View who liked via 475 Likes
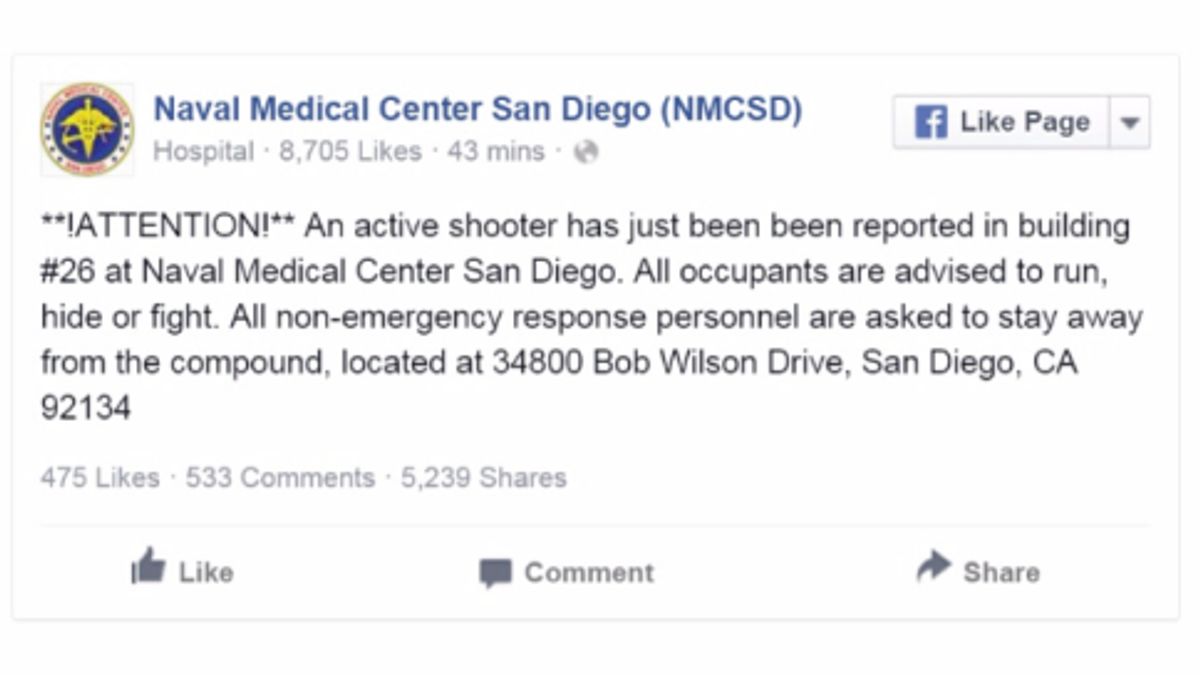 (100, 478)
